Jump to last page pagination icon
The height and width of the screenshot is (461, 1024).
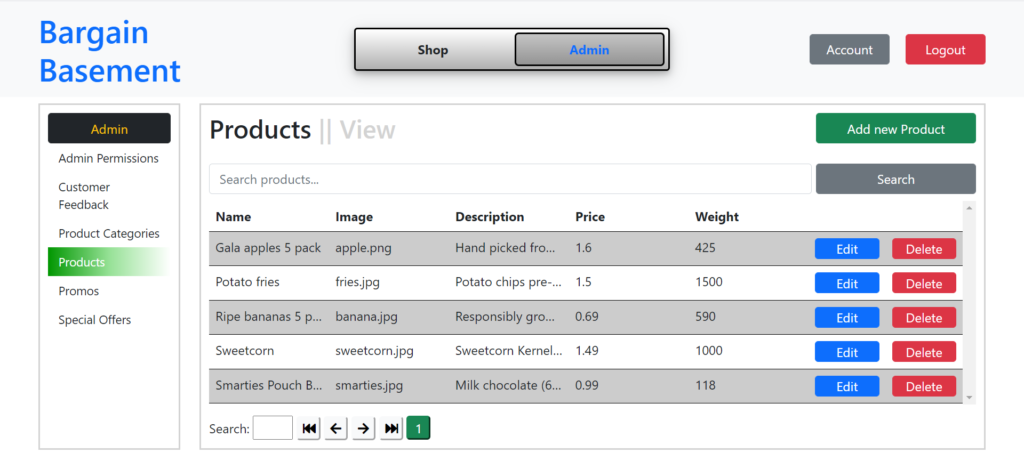392,429
